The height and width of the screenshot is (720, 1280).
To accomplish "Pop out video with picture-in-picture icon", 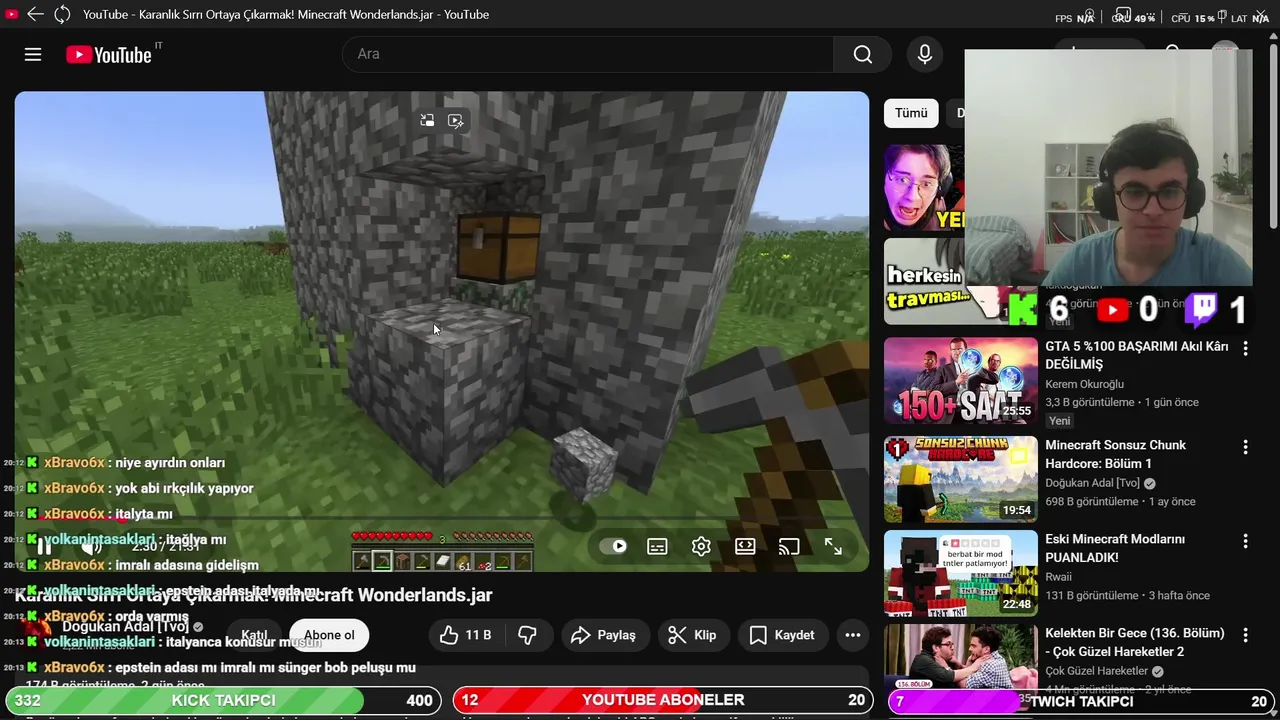I will [427, 120].
